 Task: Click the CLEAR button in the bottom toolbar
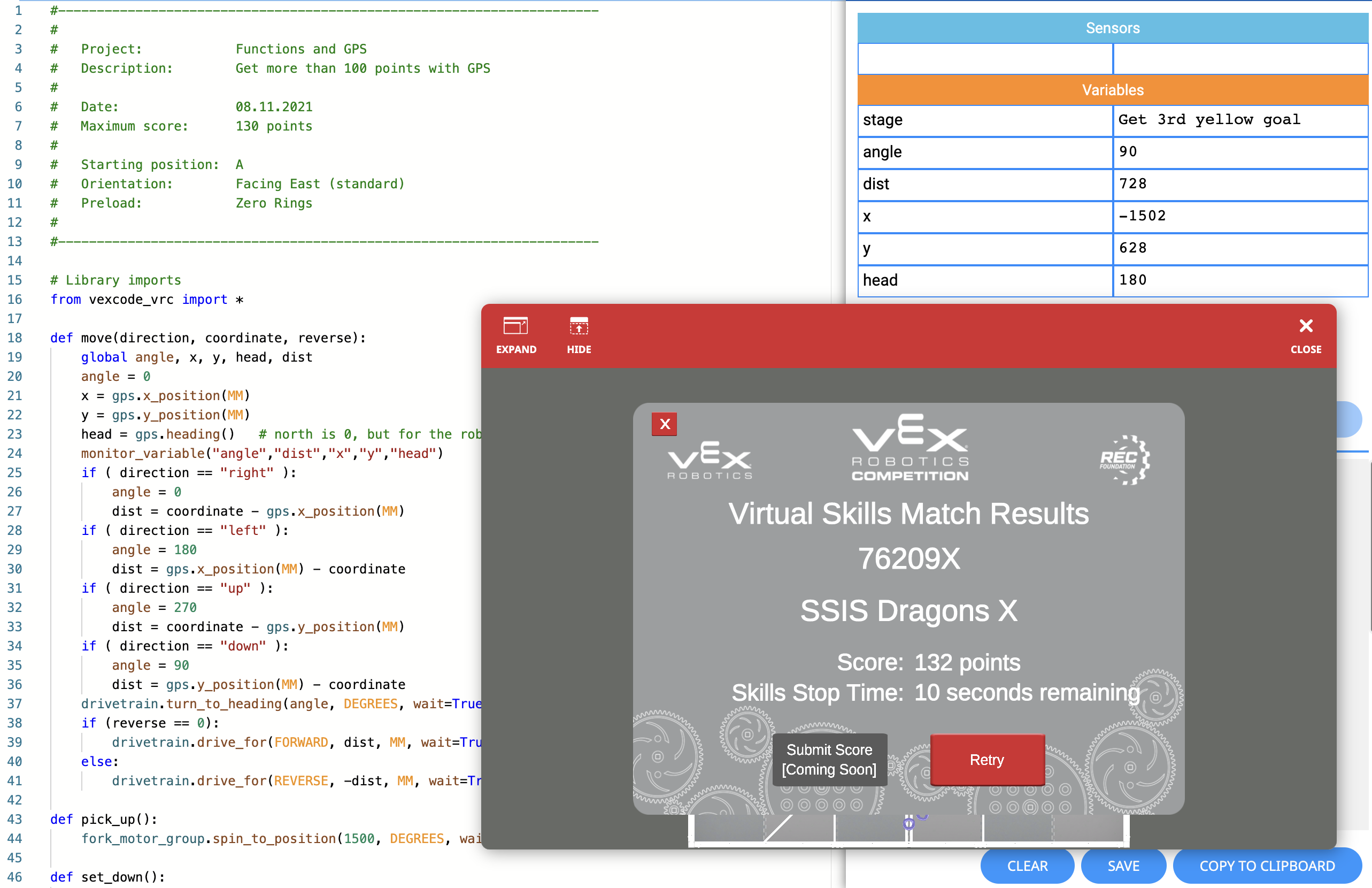[1029, 866]
